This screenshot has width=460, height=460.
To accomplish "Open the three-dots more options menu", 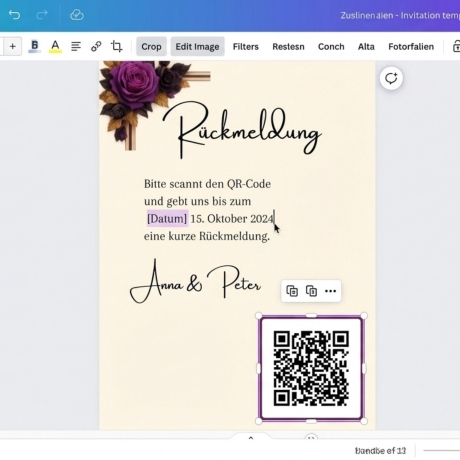I will (x=330, y=291).
